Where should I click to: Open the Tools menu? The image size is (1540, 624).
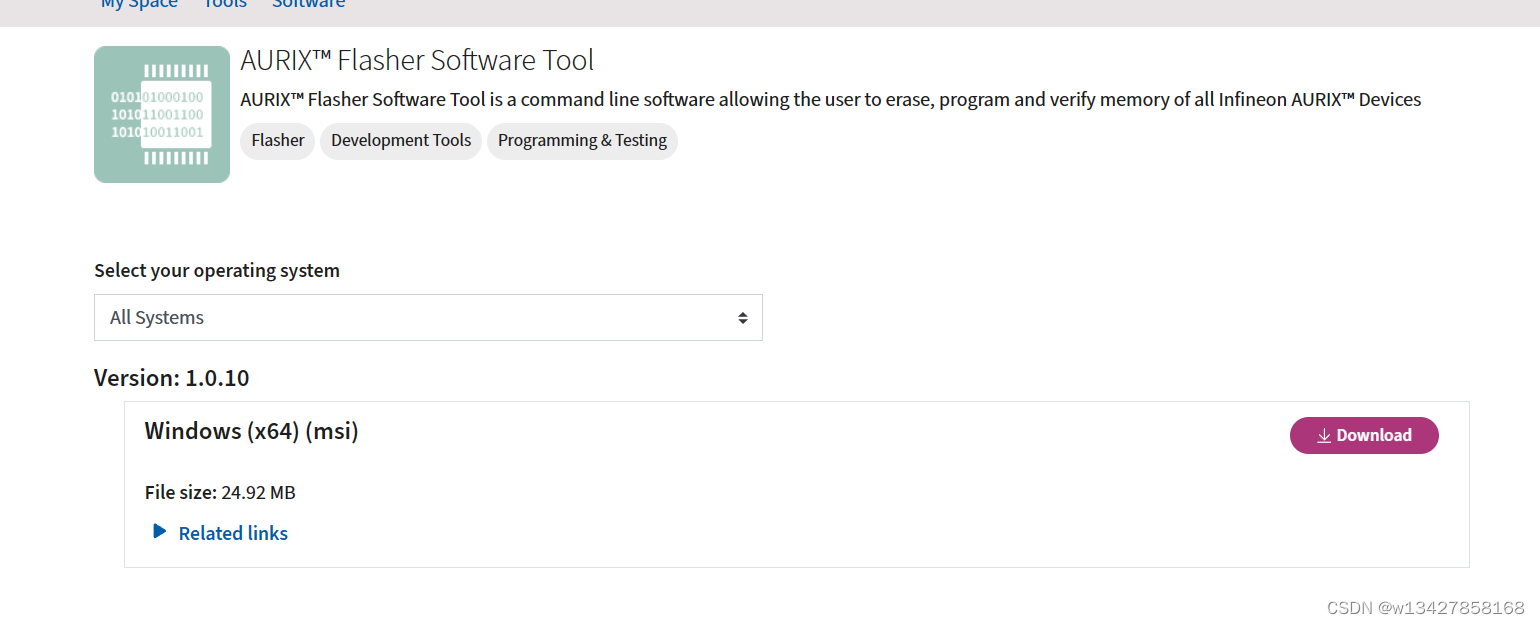[x=225, y=5]
